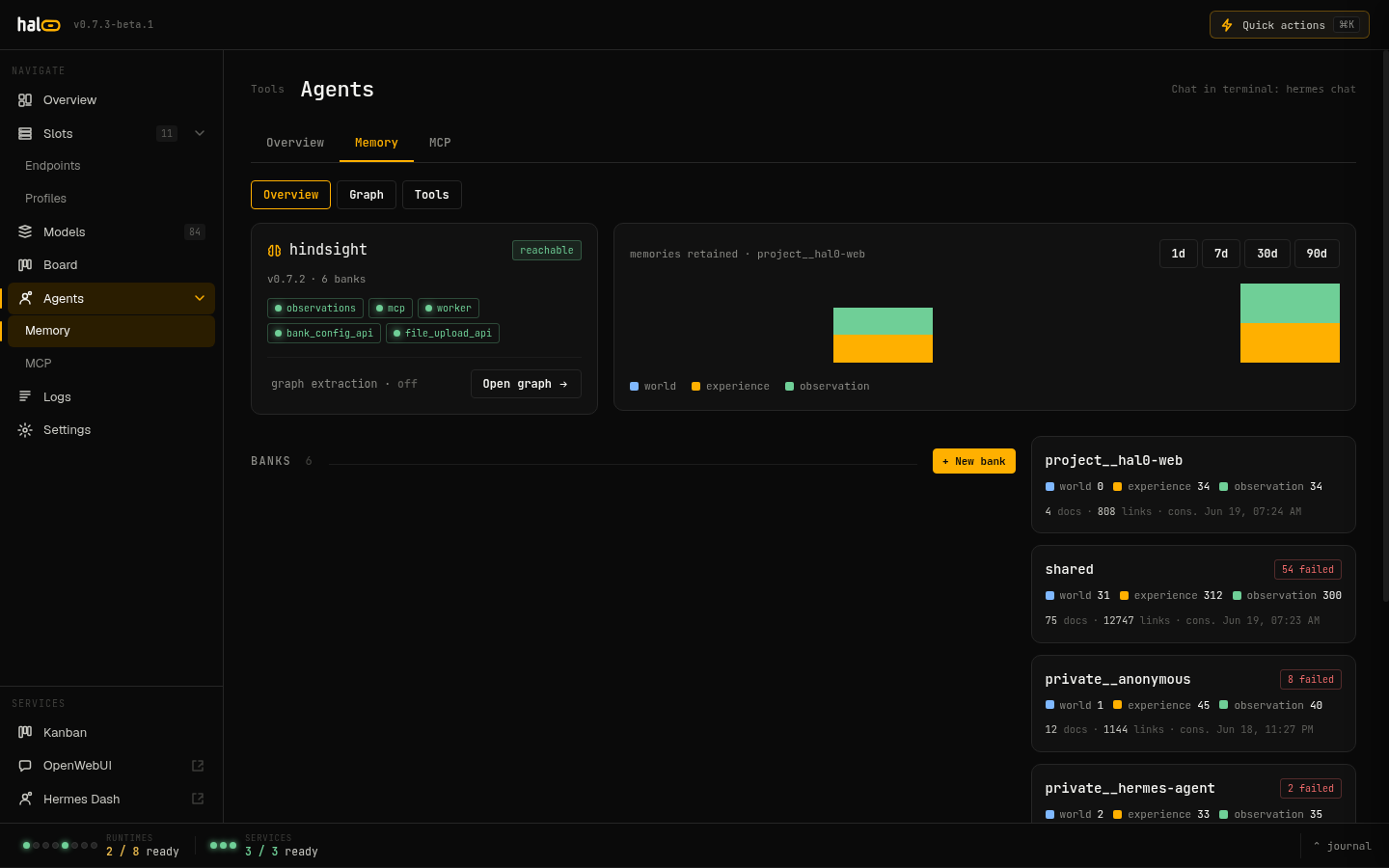1389x868 pixels.
Task: Click the file_upload_api chip
Action: pyautogui.click(x=443, y=334)
